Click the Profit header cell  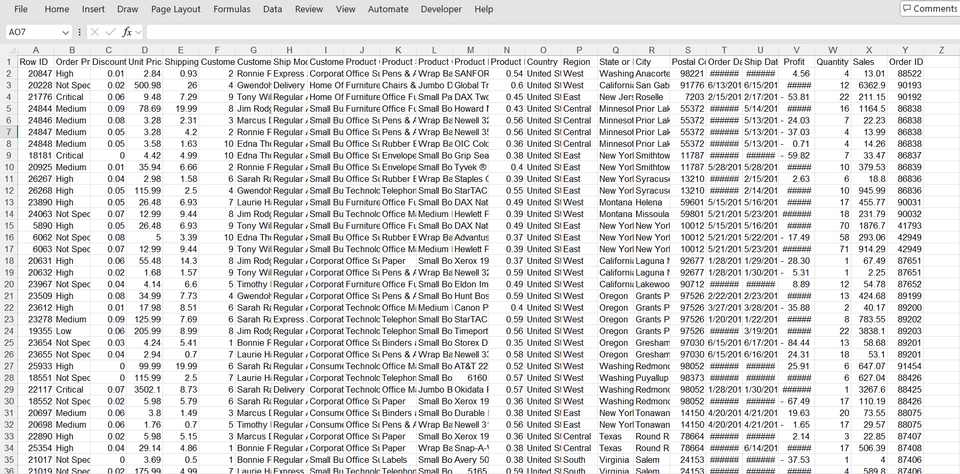pyautogui.click(x=797, y=62)
